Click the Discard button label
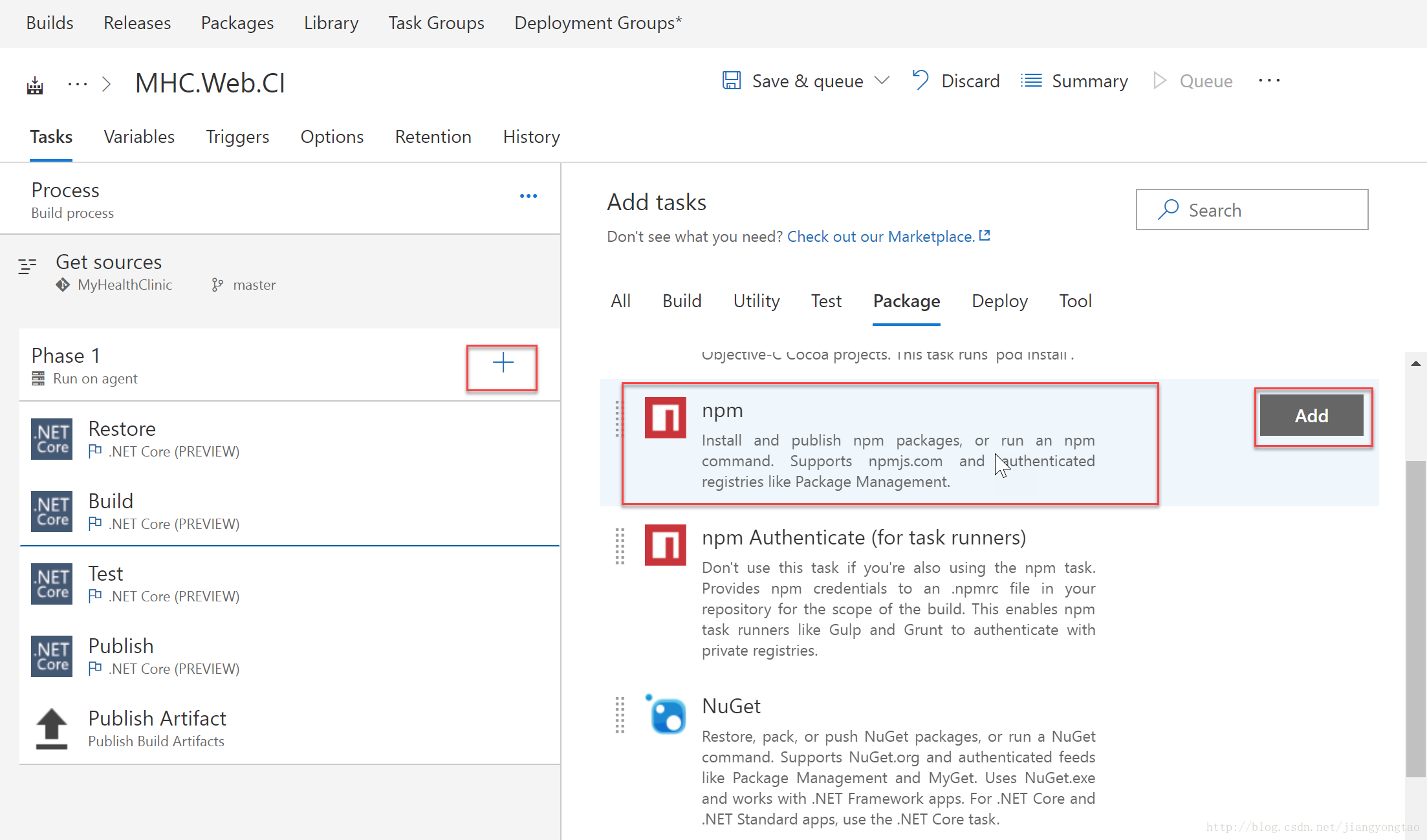The image size is (1427, 840). tap(970, 81)
